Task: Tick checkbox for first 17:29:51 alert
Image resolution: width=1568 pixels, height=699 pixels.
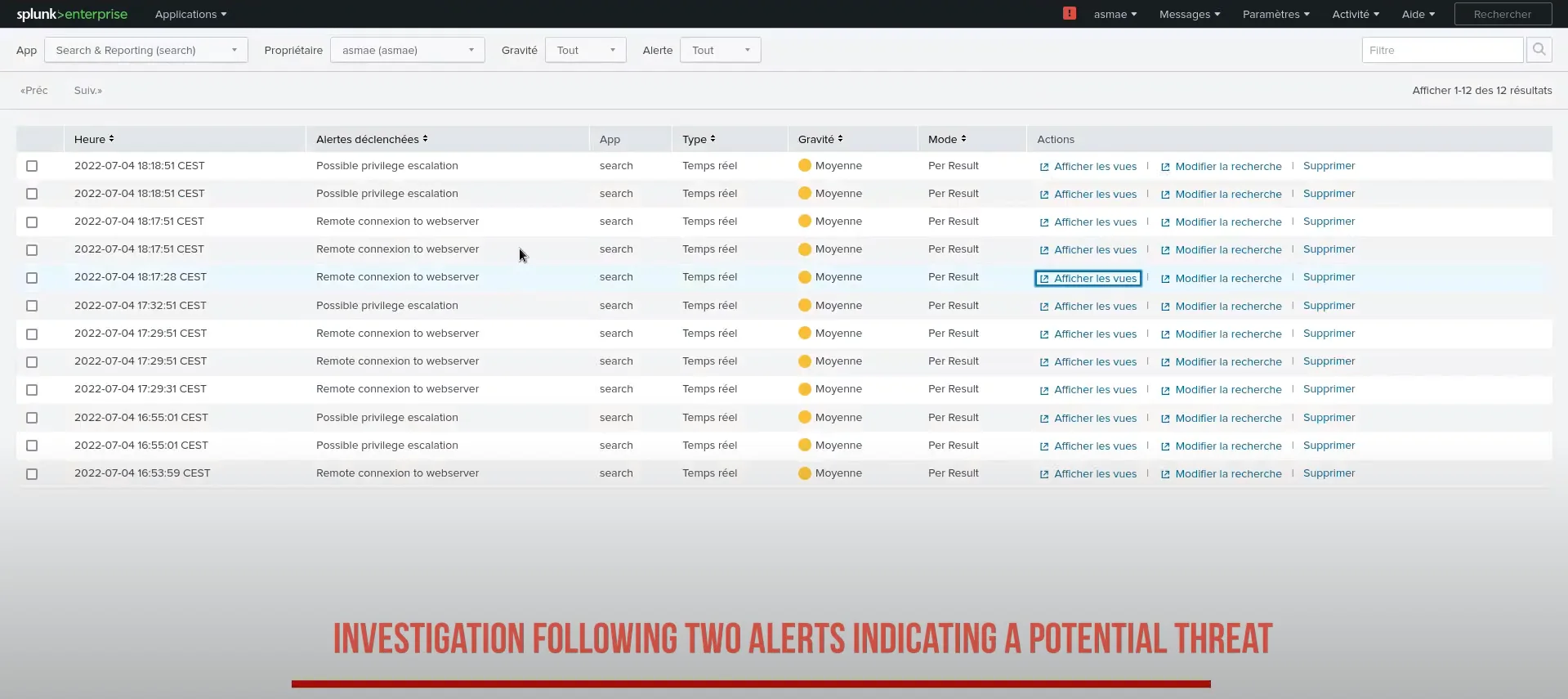Action: (32, 334)
